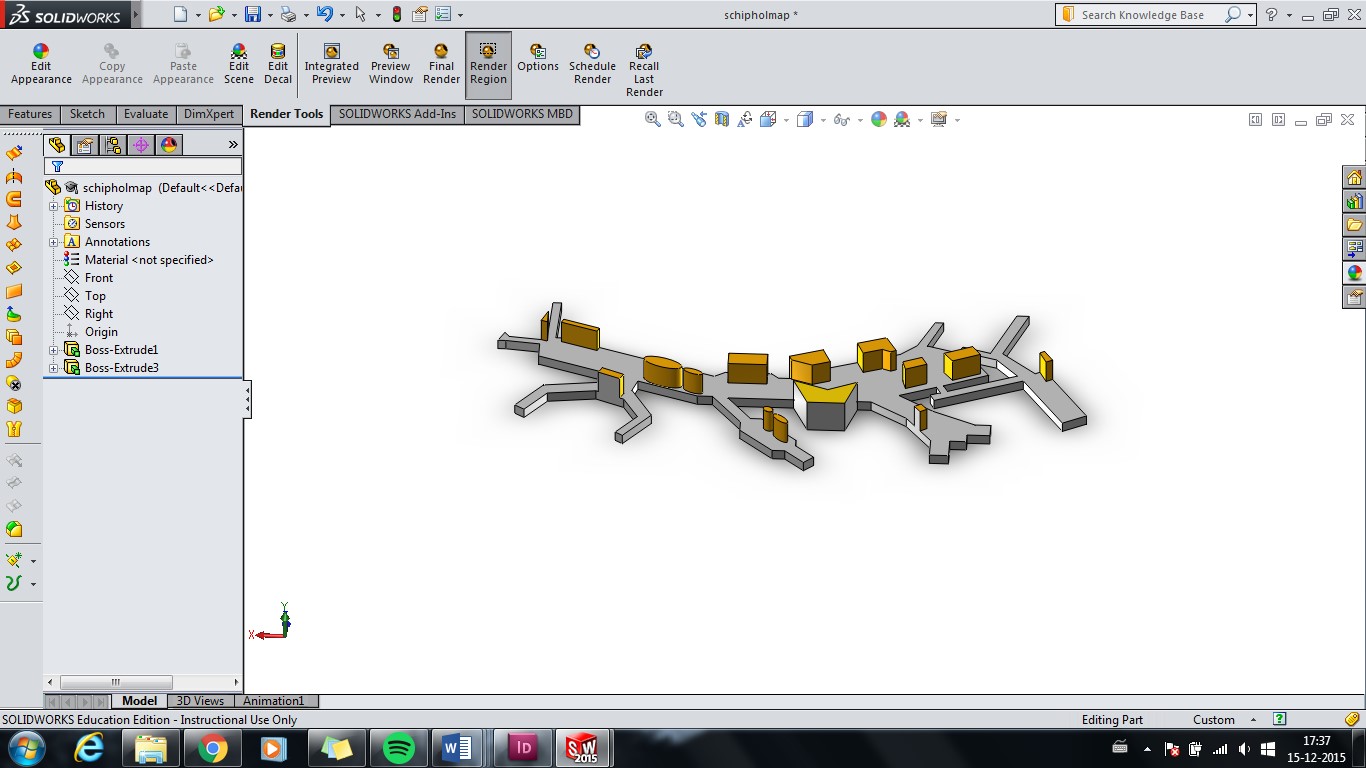Select the Top plane in tree

95,296
